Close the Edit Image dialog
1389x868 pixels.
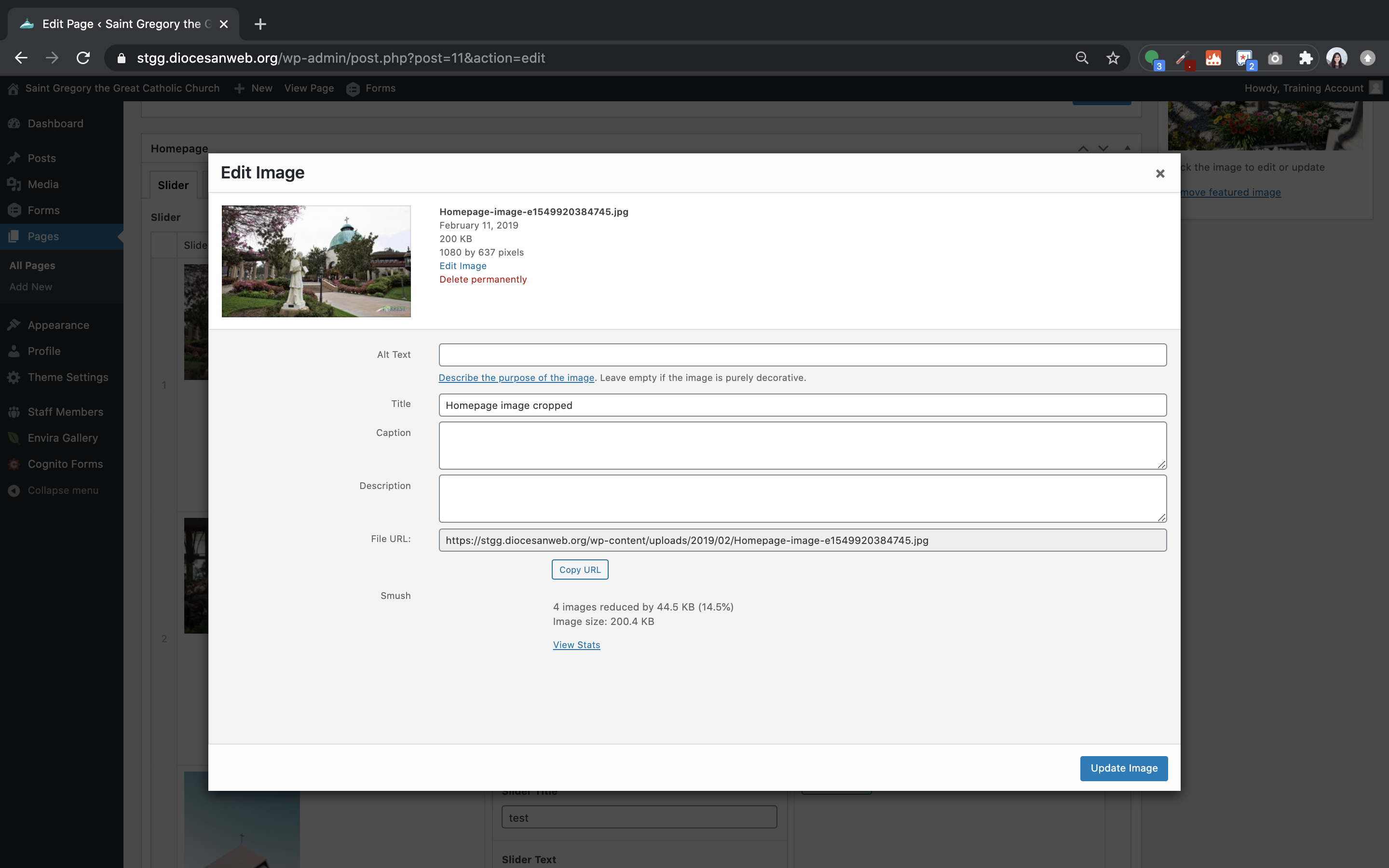tap(1159, 174)
